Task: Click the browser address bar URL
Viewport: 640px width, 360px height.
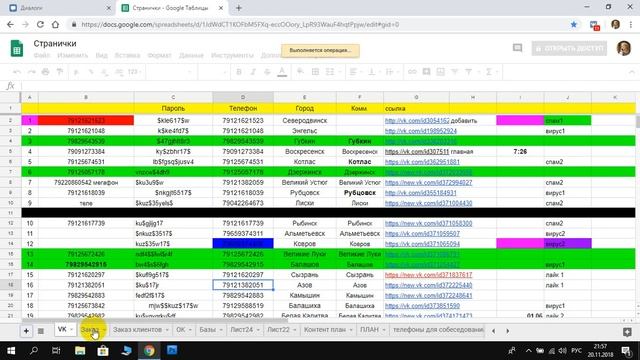Action: pos(240,24)
